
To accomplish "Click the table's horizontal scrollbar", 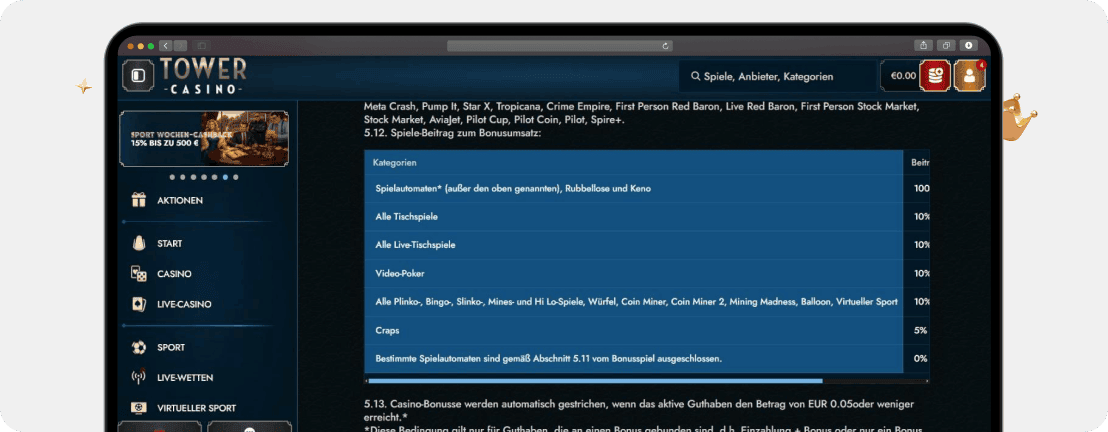I will pos(594,380).
